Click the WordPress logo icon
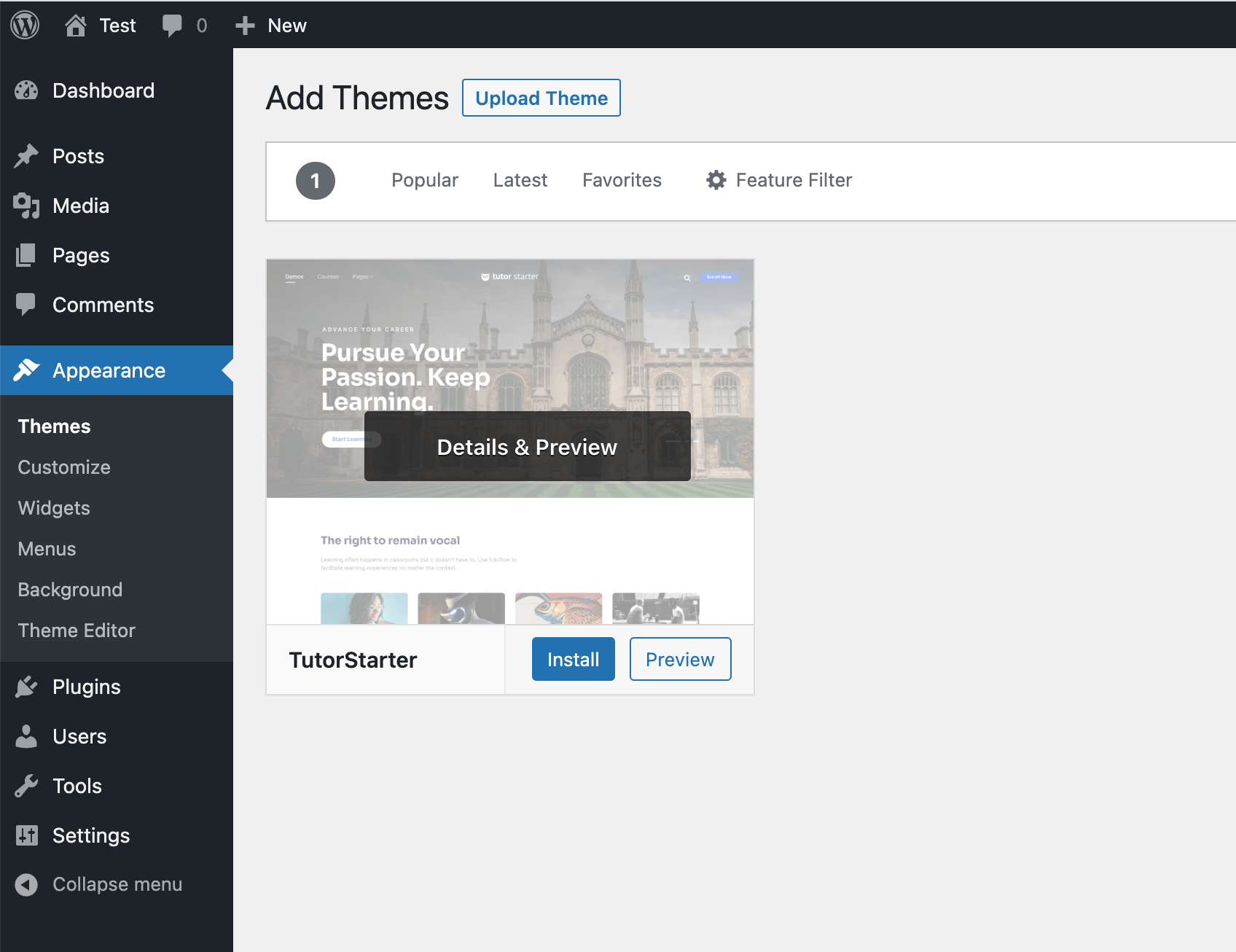 click(25, 25)
